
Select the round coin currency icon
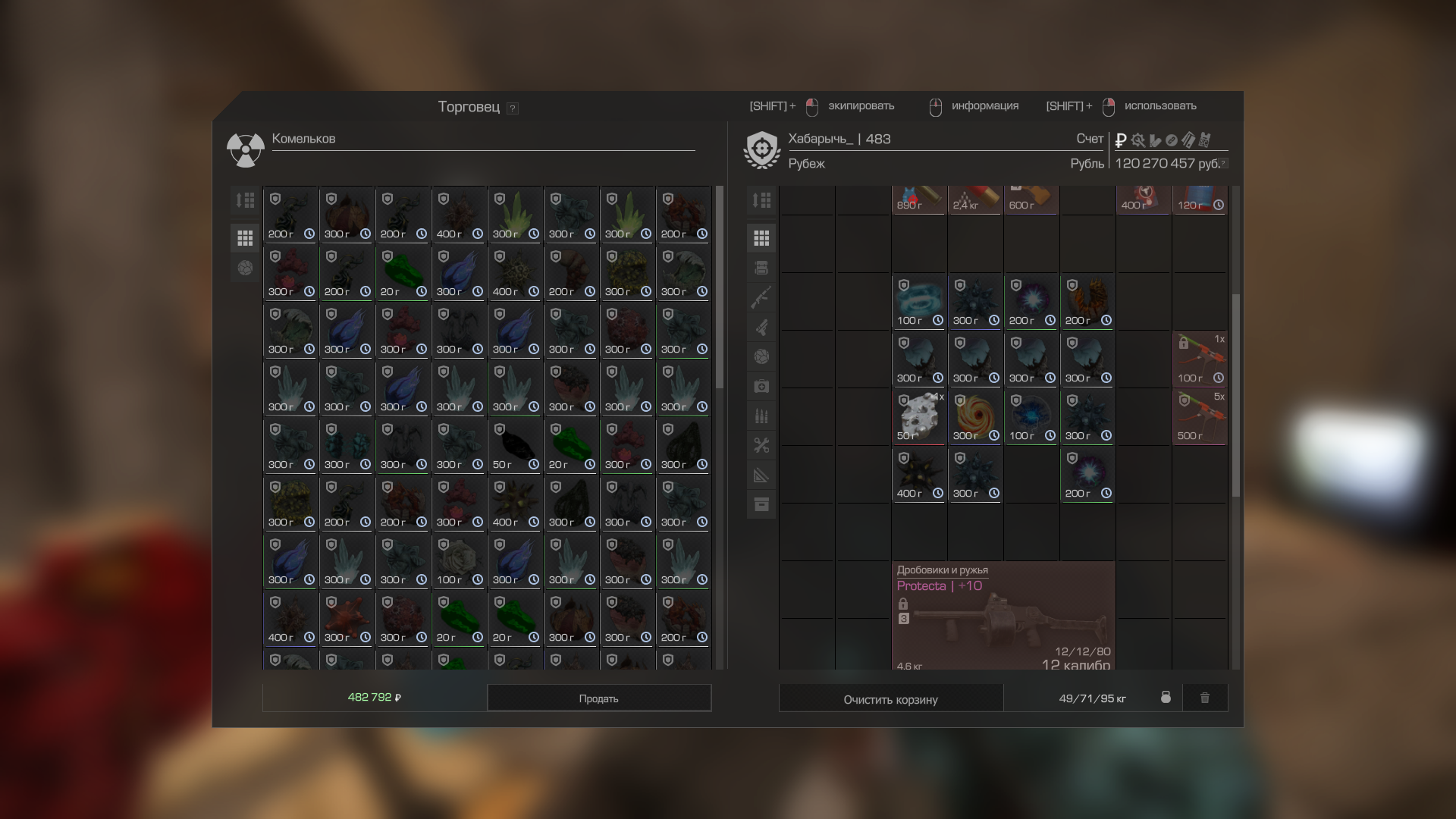coord(1172,140)
